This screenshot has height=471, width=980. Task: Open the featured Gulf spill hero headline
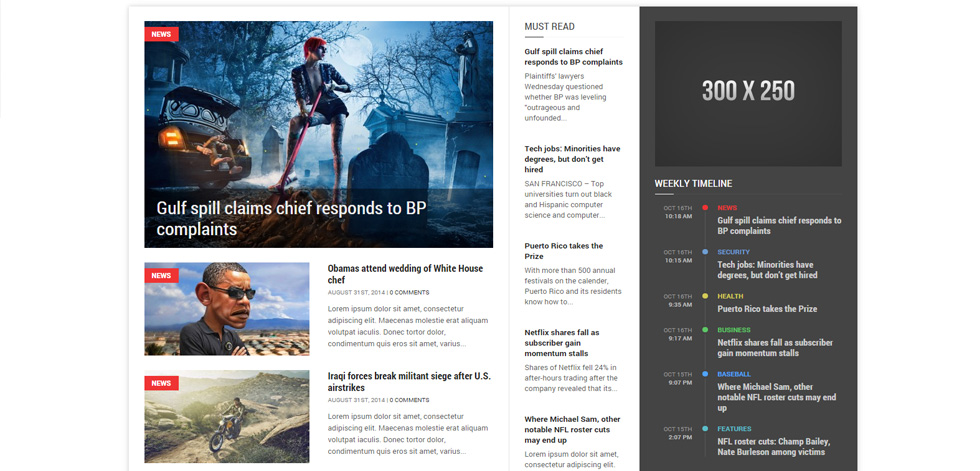291,218
